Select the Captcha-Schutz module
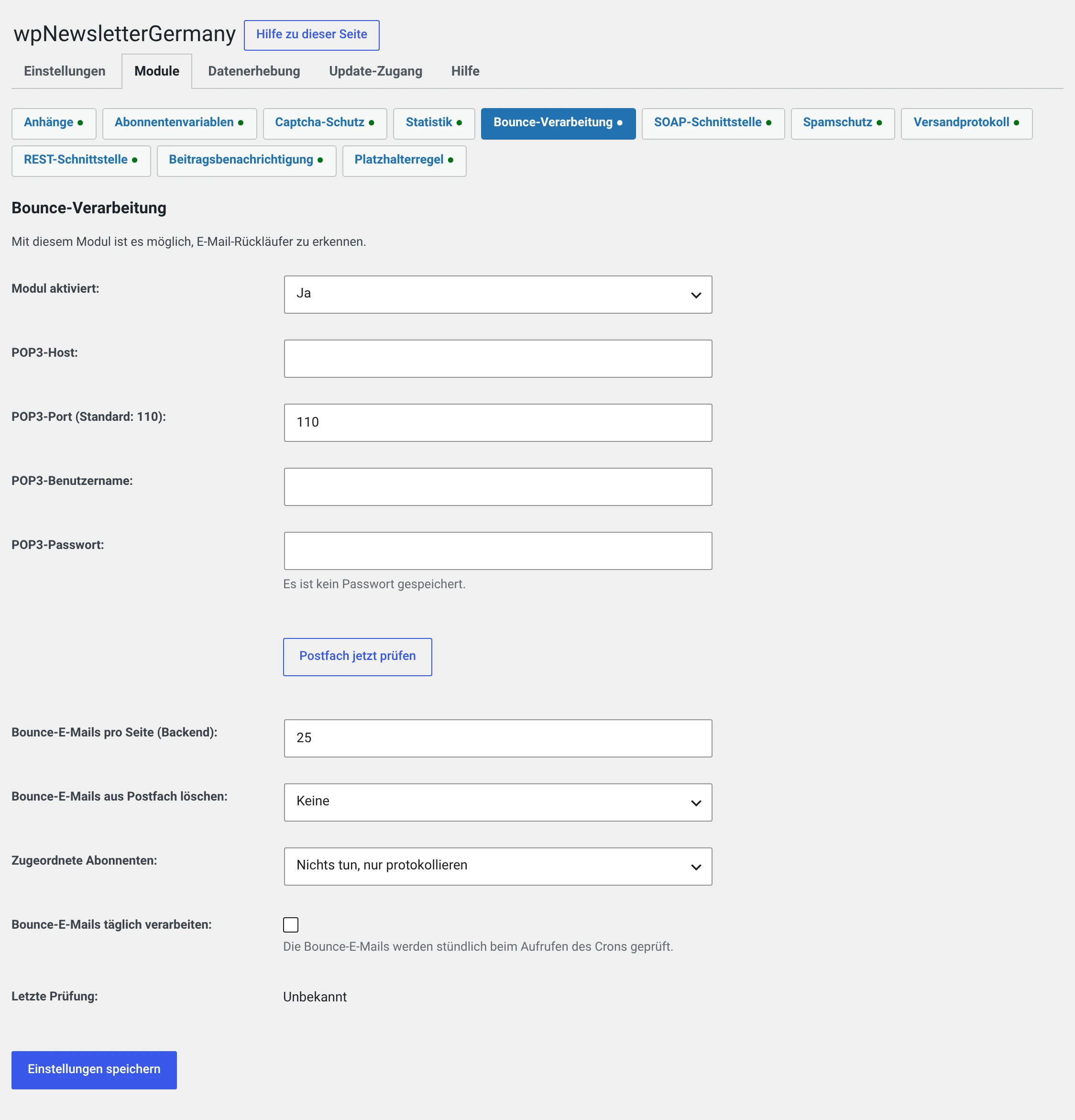The image size is (1075, 1120). pyautogui.click(x=325, y=123)
